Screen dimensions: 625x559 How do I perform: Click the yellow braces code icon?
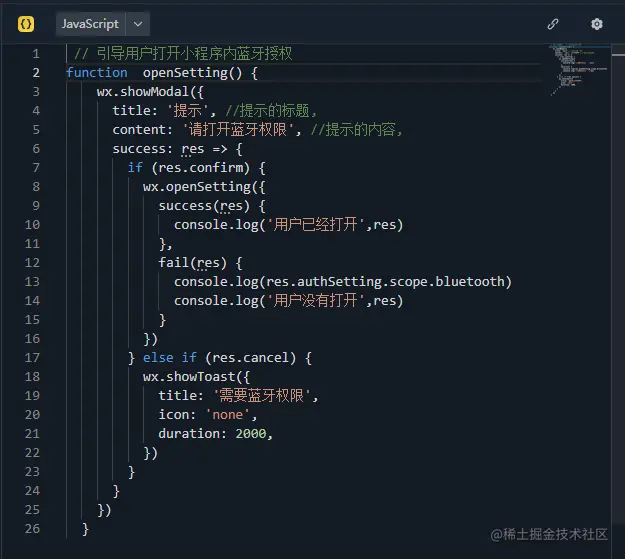coord(26,24)
